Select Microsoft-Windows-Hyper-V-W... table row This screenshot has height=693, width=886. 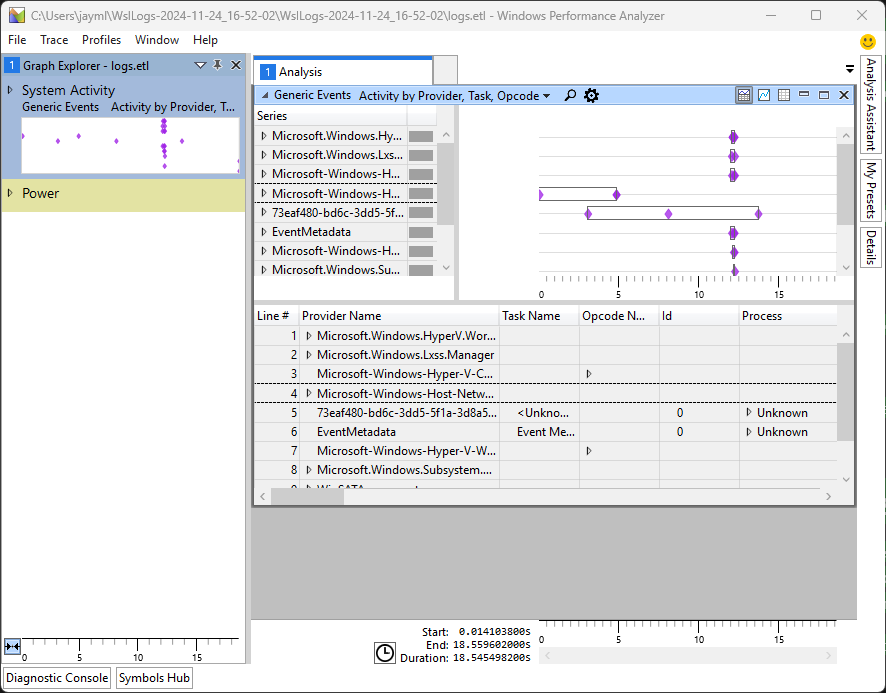pyautogui.click(x=545, y=451)
